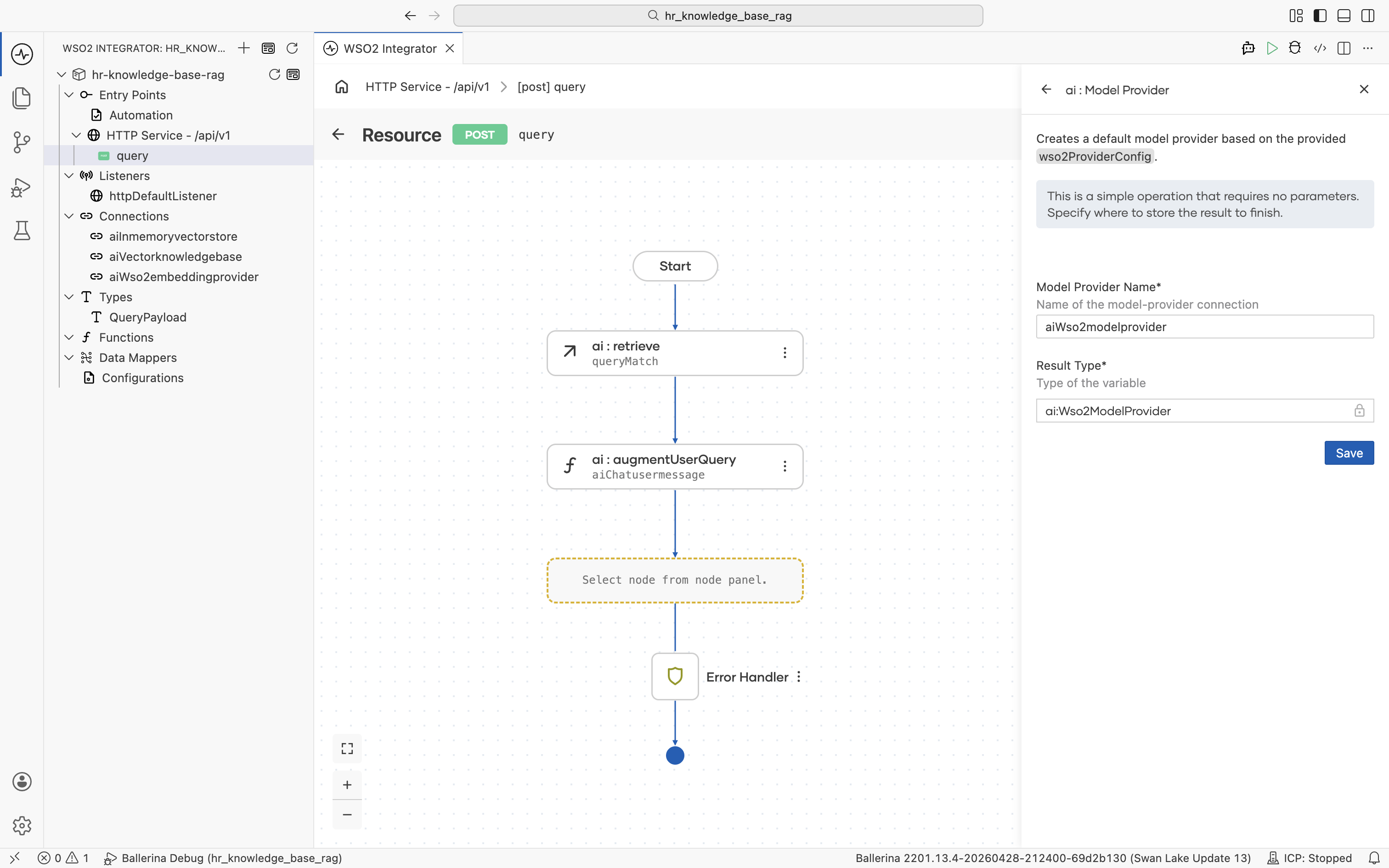Zoom out with the canvas minus button

point(347,815)
